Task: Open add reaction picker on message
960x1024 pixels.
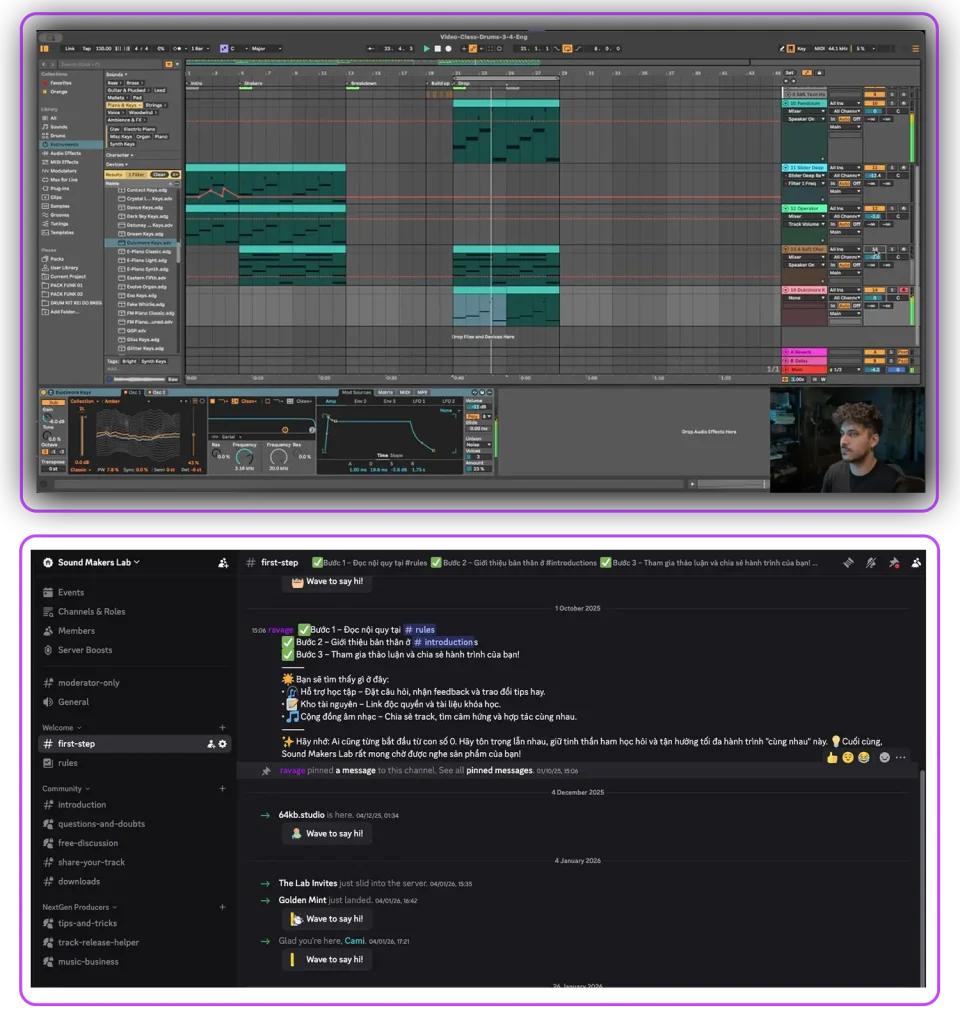Action: click(884, 758)
